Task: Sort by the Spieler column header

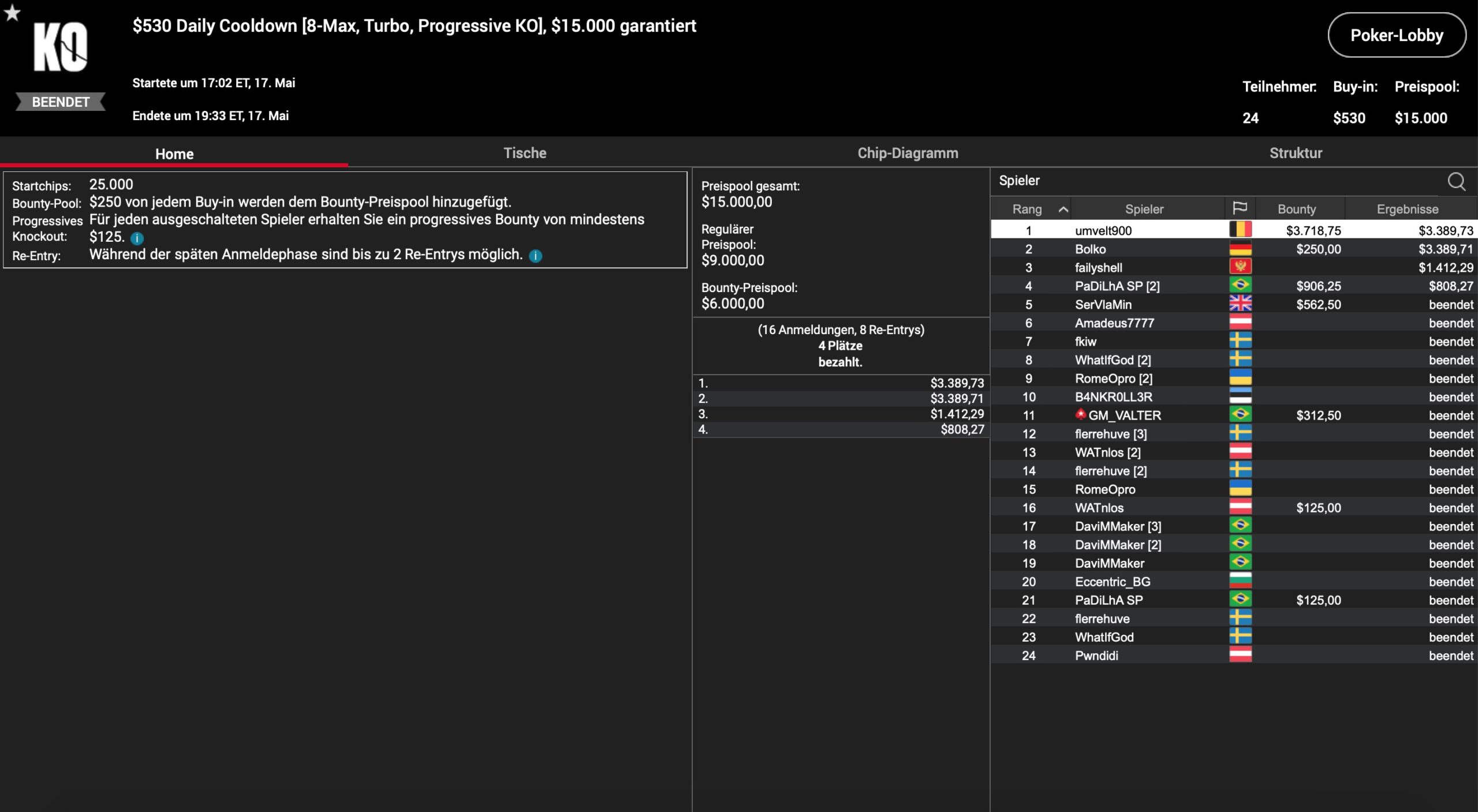Action: click(x=1144, y=209)
